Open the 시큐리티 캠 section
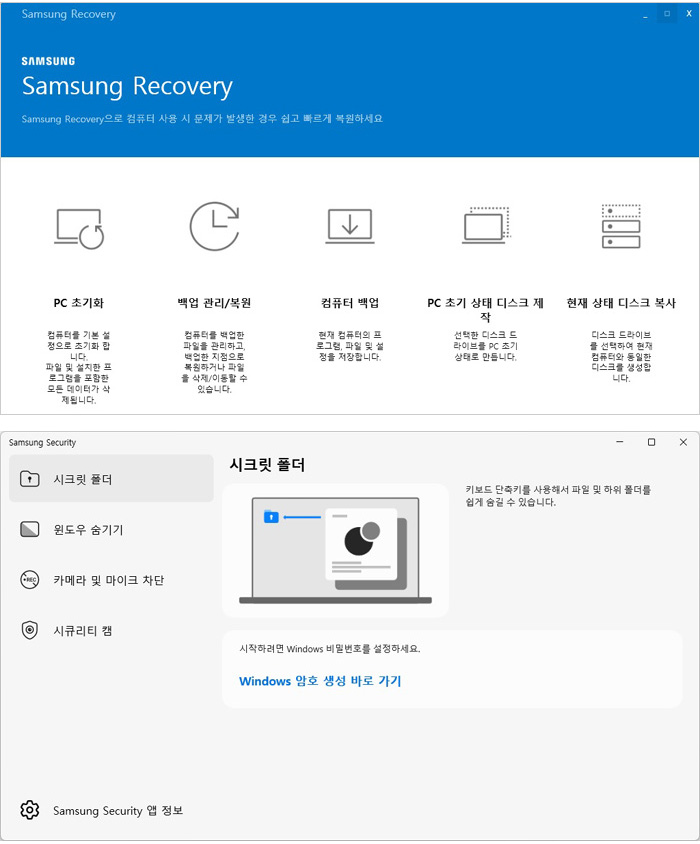 [x=111, y=630]
